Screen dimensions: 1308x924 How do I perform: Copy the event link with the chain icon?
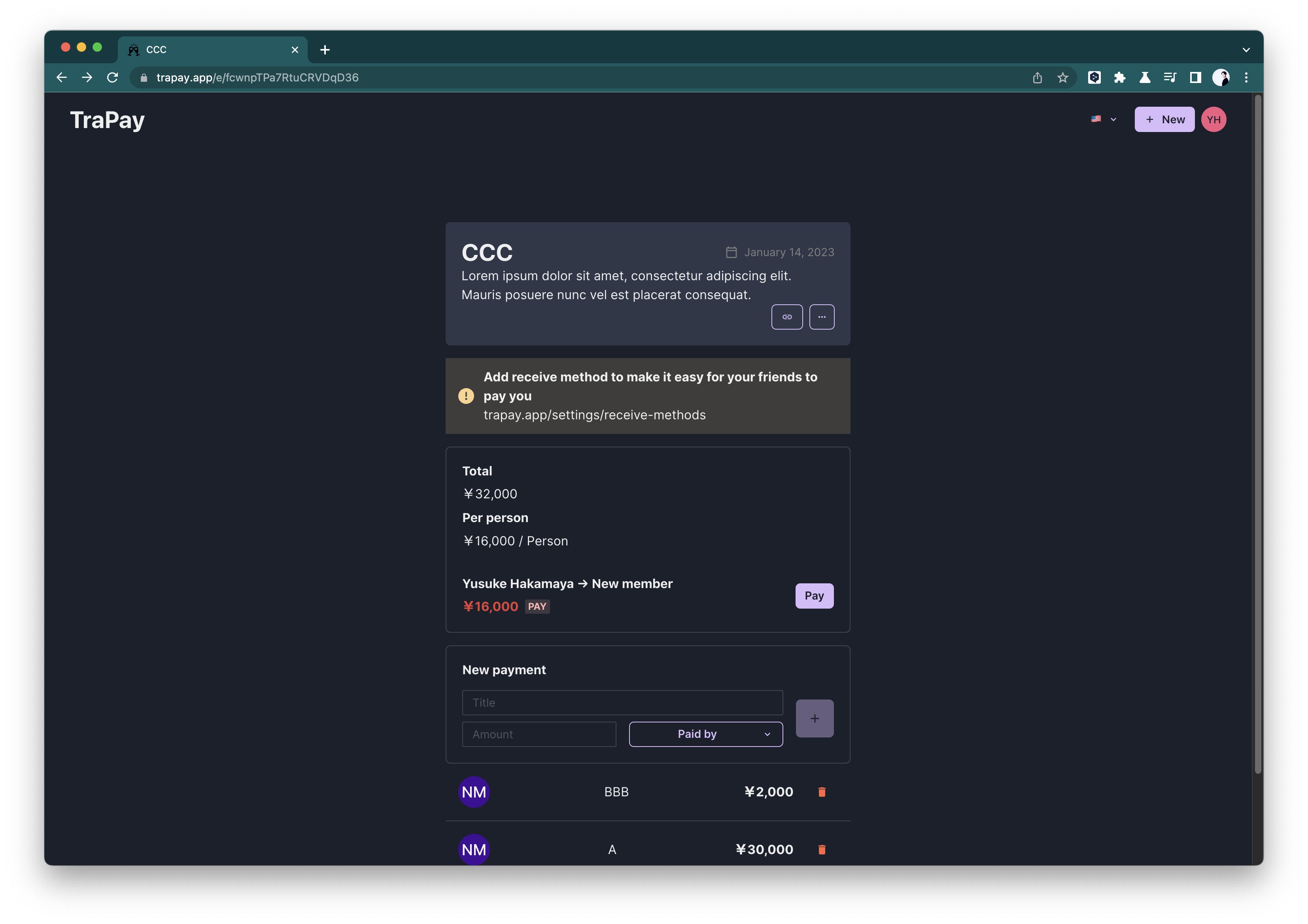point(787,317)
